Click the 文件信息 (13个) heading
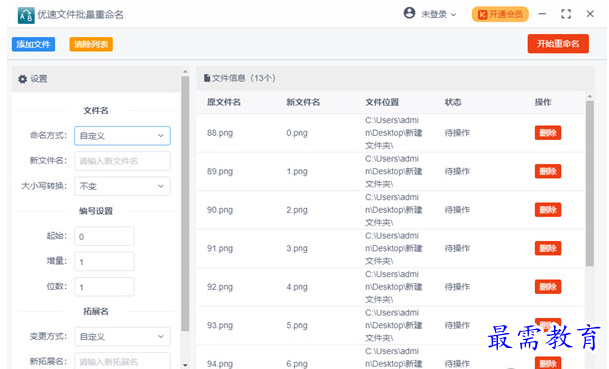Screen dimensions: 609x369 244,78
